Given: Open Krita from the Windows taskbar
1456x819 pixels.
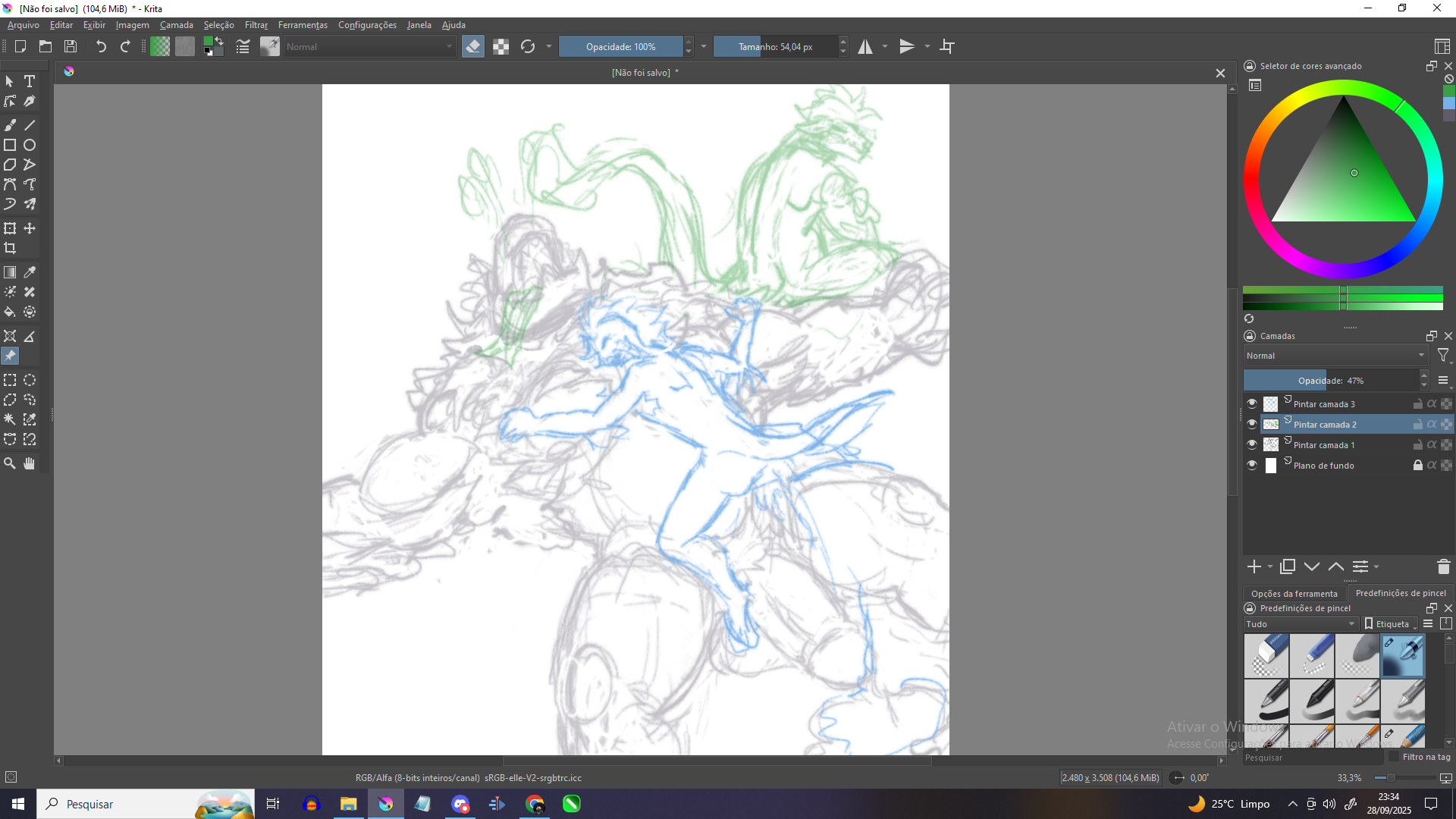Looking at the screenshot, I should pos(385,804).
